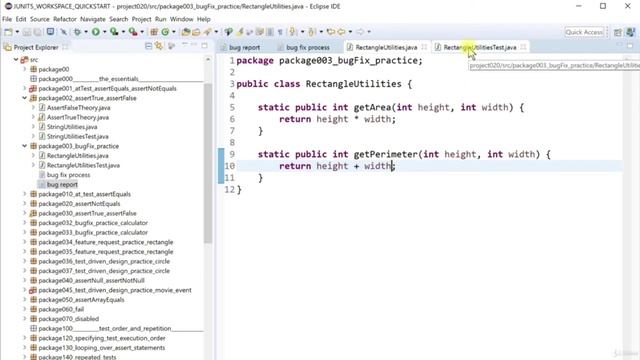640x360 pixels.
Task: Click the Search flashlight toolbar icon
Action: [x=207, y=32]
